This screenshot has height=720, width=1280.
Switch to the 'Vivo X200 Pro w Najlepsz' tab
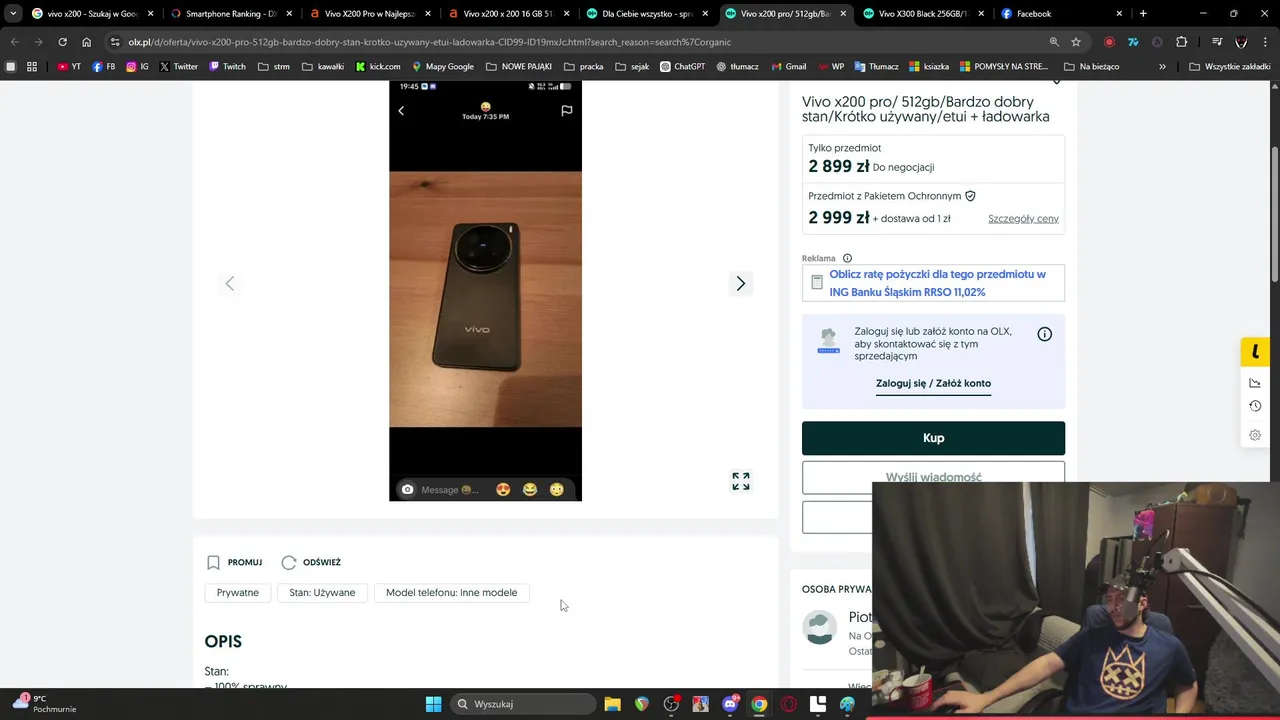pyautogui.click(x=368, y=14)
